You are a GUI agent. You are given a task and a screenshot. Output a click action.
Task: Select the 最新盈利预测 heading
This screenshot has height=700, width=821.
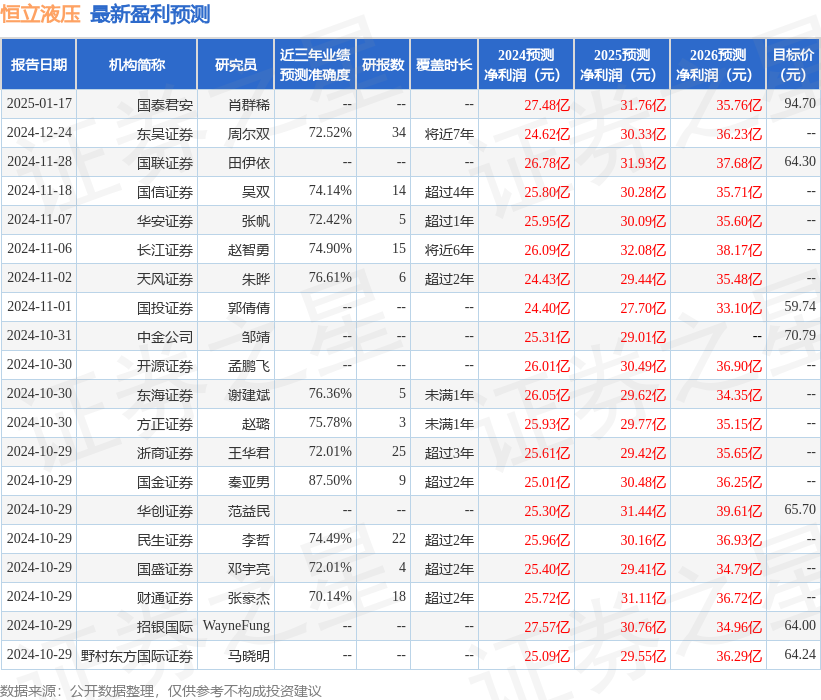pyautogui.click(x=150, y=13)
